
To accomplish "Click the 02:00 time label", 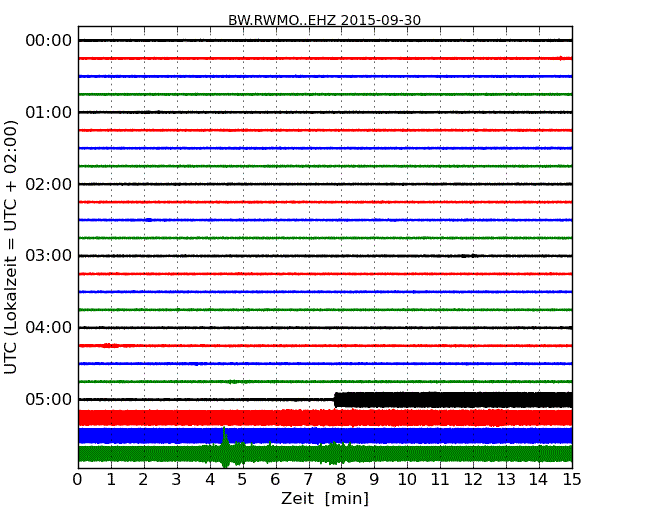I will (49, 184).
